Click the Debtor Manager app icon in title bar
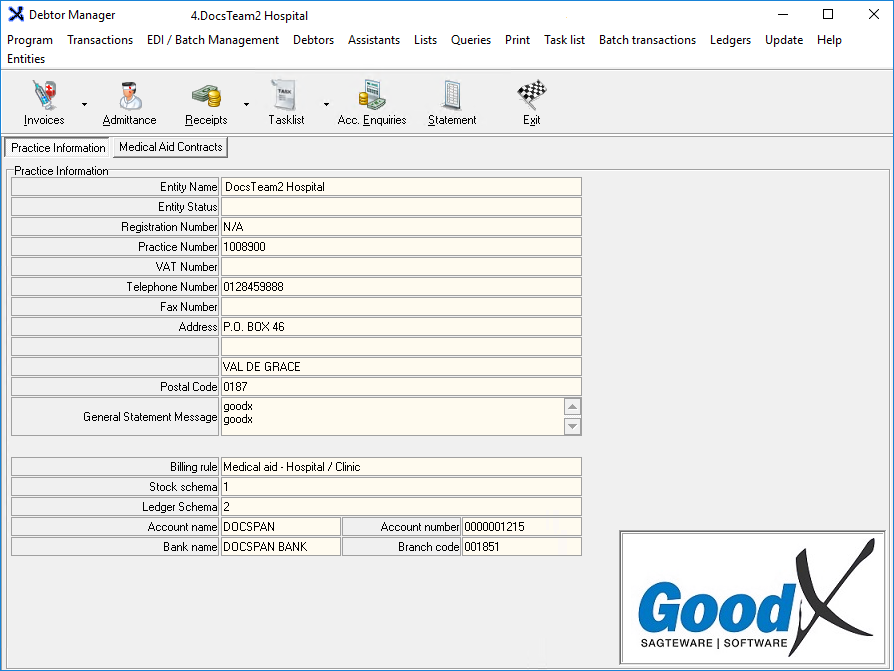This screenshot has width=894, height=671. pos(16,14)
